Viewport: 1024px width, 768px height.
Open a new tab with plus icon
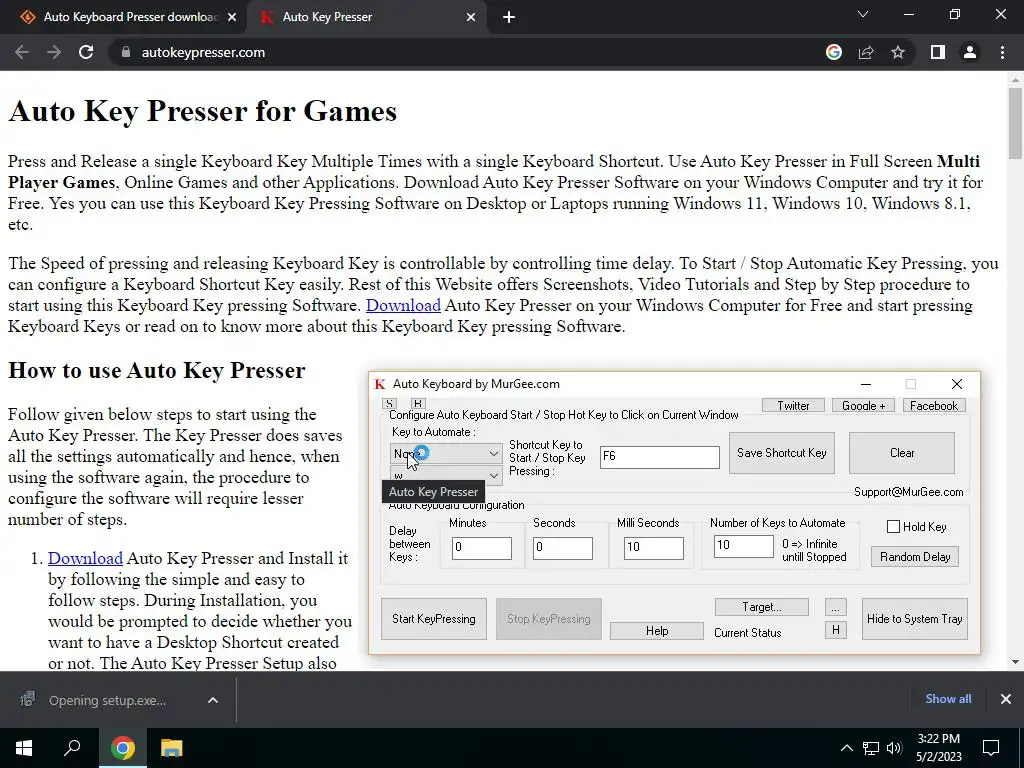tap(509, 18)
